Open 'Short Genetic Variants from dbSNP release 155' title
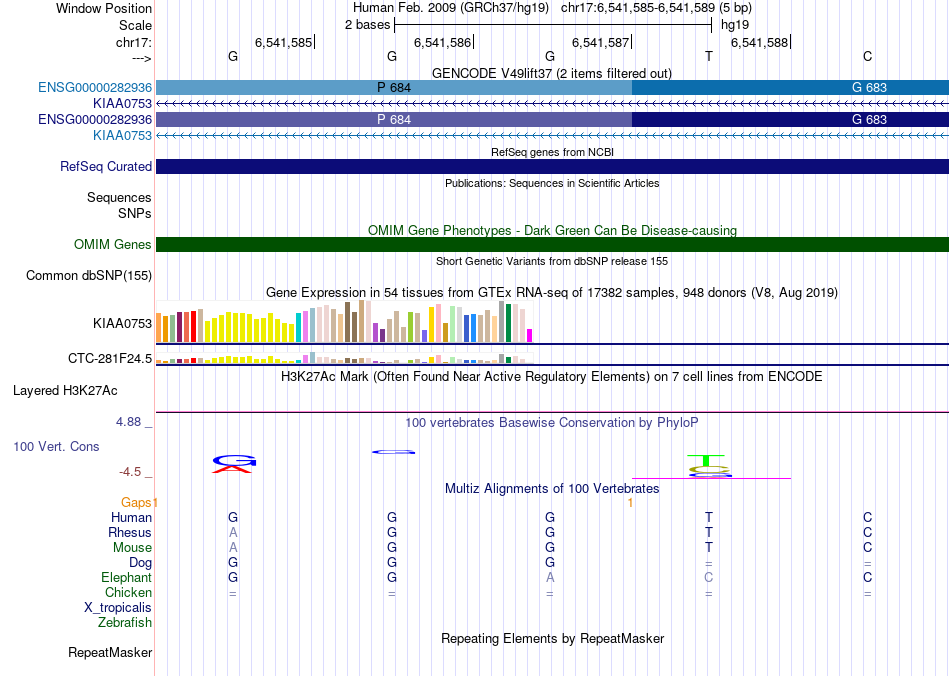 552,261
